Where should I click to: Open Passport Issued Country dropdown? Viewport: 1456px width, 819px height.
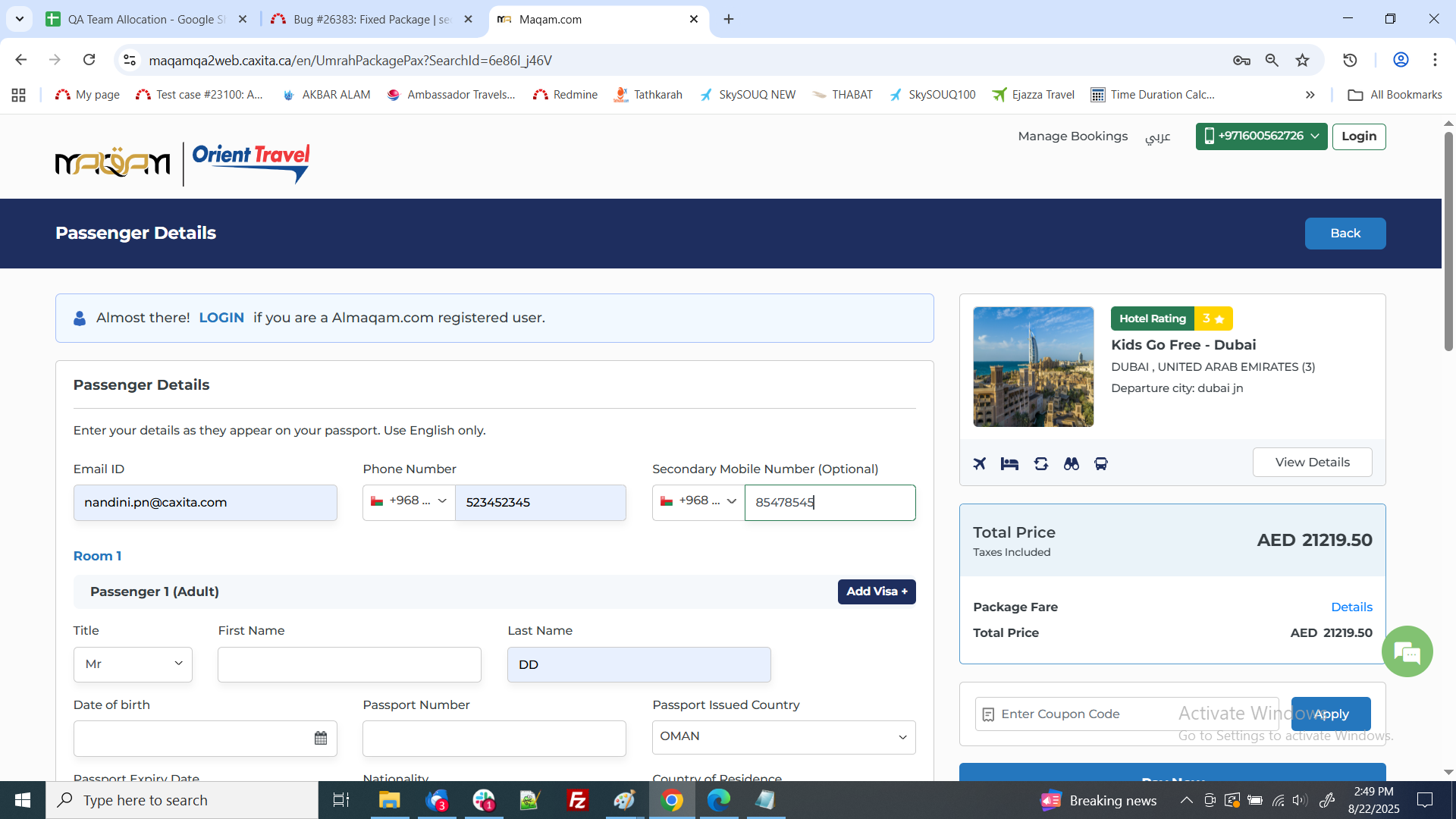tap(783, 737)
